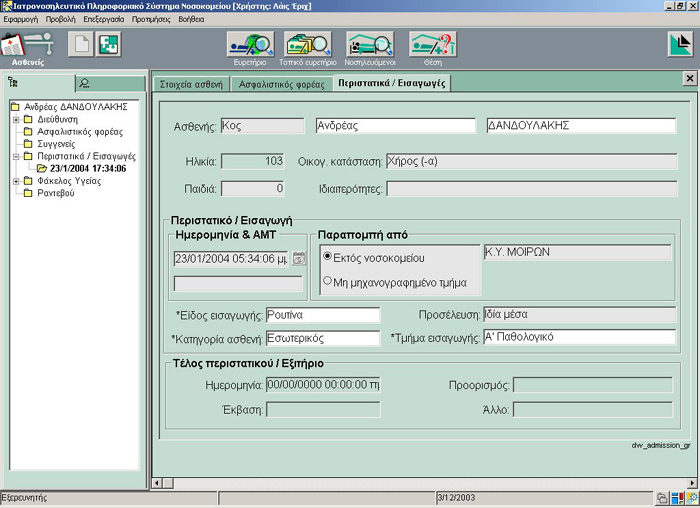The height and width of the screenshot is (508, 700).
Task: Click the admission date field 23/01/2004 05:34:06
Action: point(231,258)
